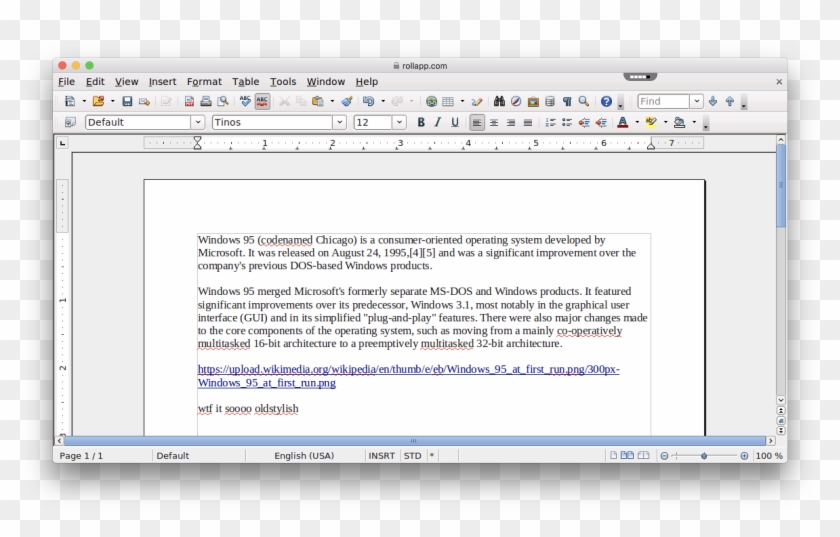The image size is (840, 537).
Task: Open the Styles and Formatting icon
Action: tap(70, 122)
